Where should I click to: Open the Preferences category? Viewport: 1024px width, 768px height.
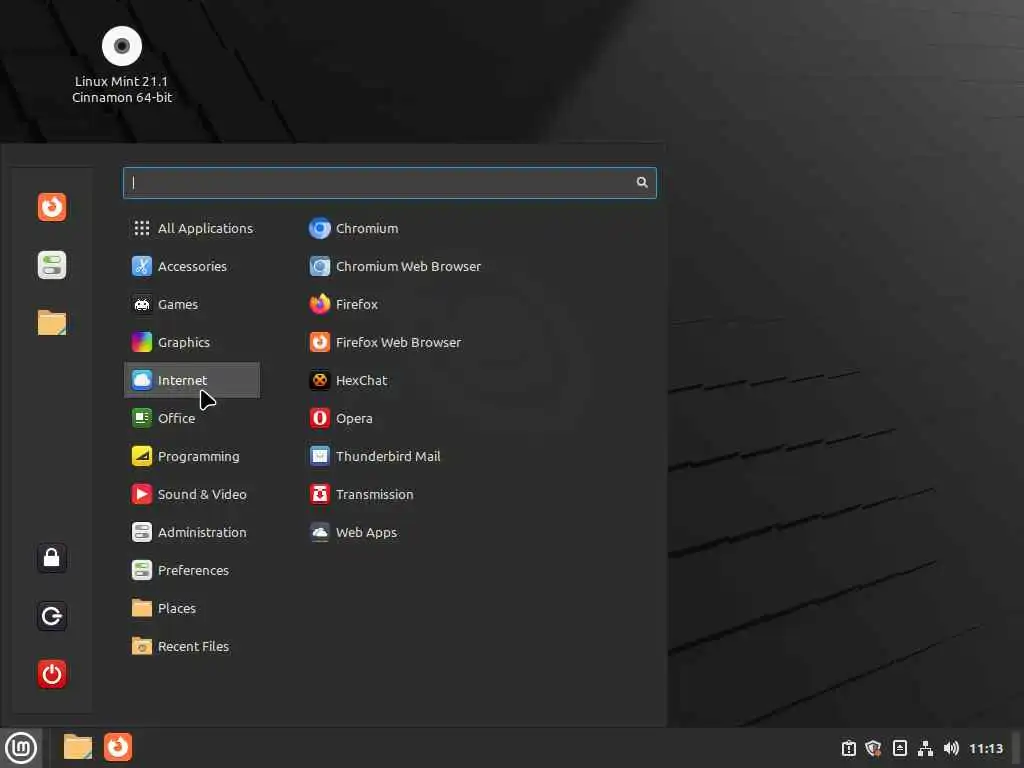point(192,570)
